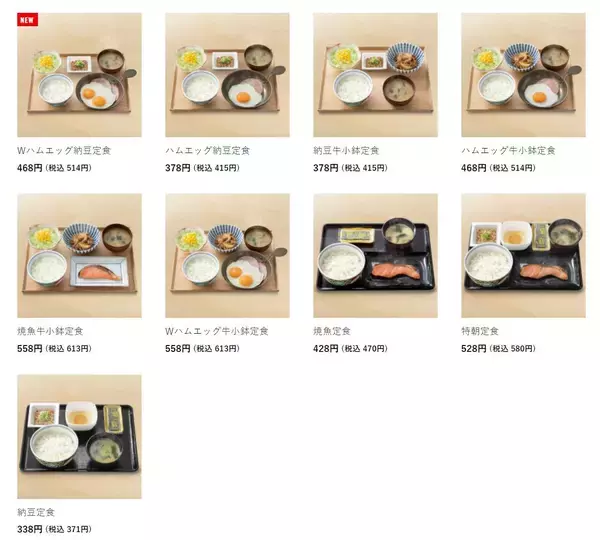Open the Wハムエッグ牛小鉢定食 photo
The height and width of the screenshot is (540, 600).
(227, 256)
